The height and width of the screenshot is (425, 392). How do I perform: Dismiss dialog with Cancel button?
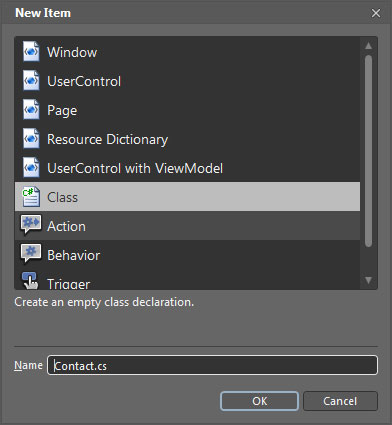[x=340, y=401]
